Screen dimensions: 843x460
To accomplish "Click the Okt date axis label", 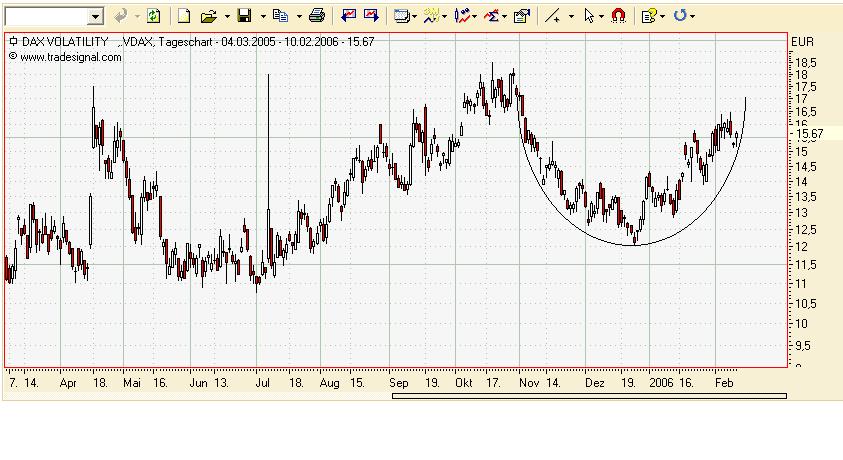I will [x=463, y=383].
